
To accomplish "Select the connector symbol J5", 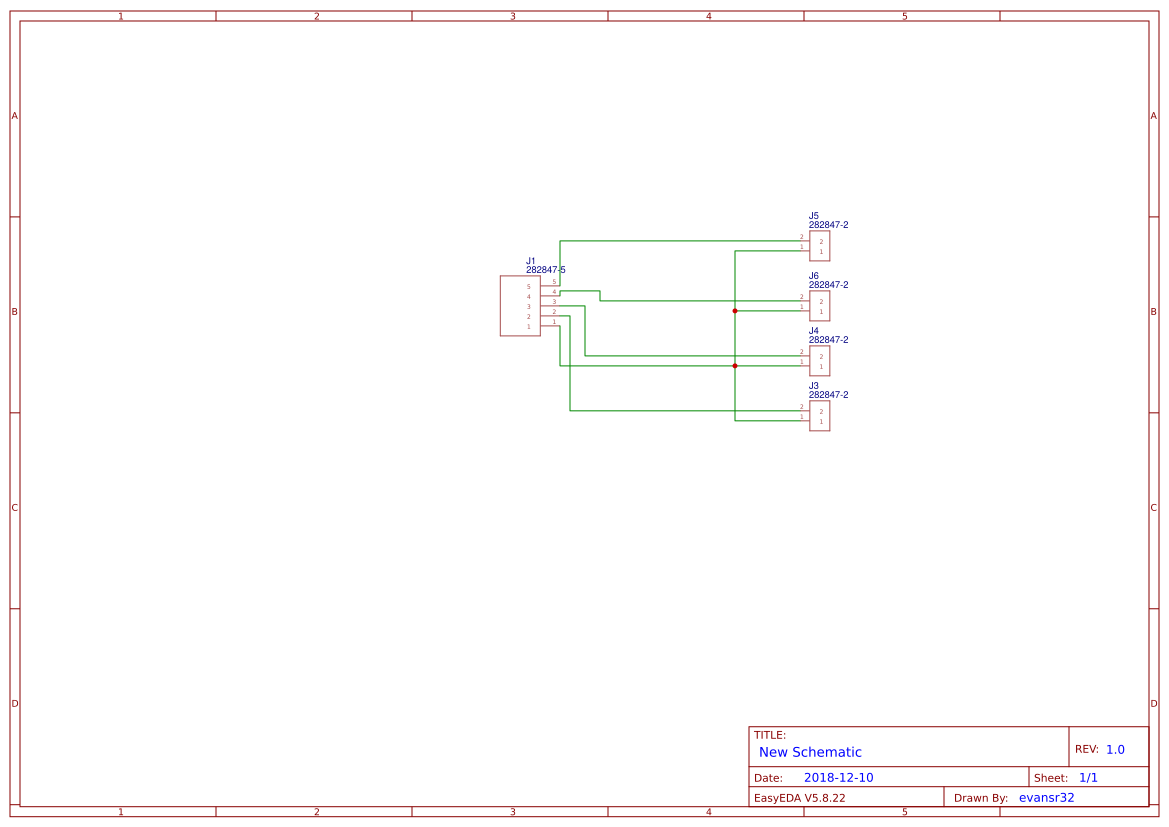I will [x=820, y=245].
